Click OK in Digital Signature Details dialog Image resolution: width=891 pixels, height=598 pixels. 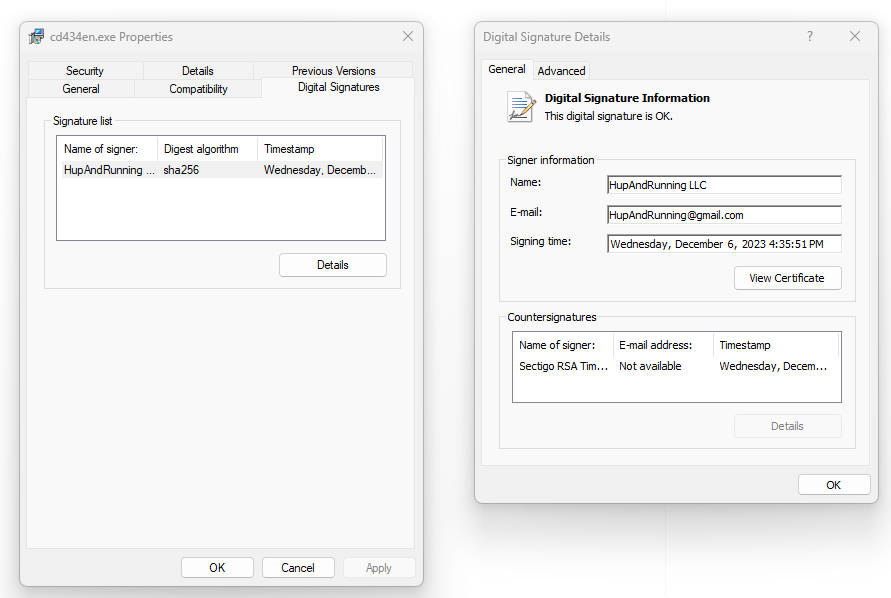click(833, 485)
